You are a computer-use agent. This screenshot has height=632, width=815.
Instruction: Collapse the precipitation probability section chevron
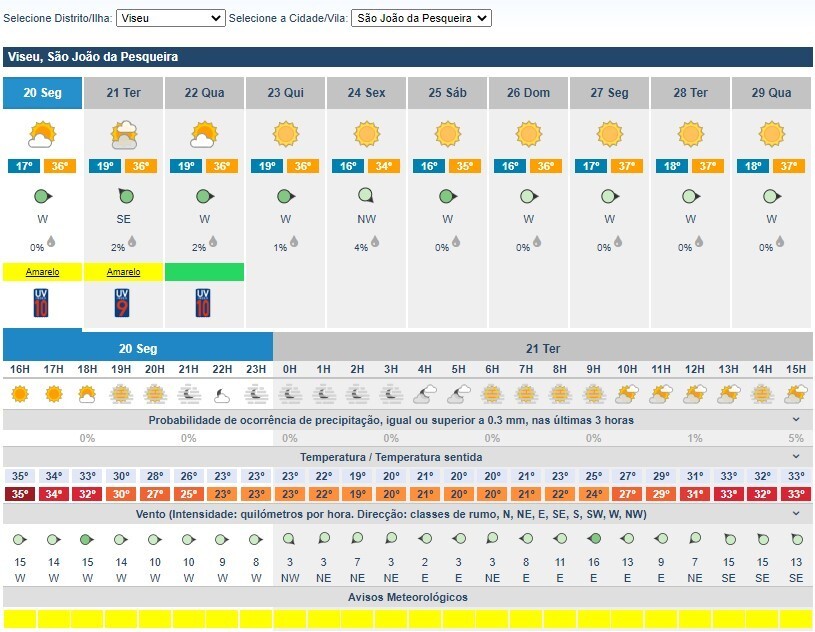coord(796,420)
